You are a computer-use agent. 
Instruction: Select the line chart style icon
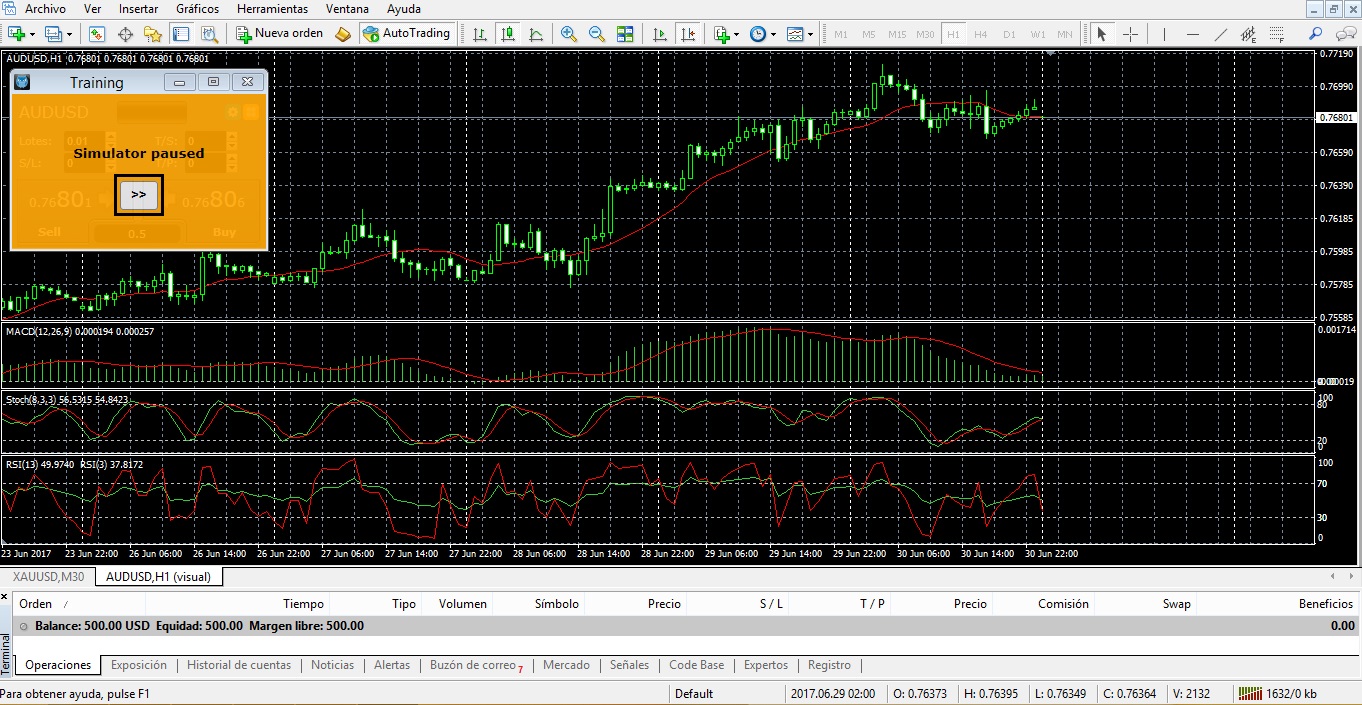tap(537, 33)
